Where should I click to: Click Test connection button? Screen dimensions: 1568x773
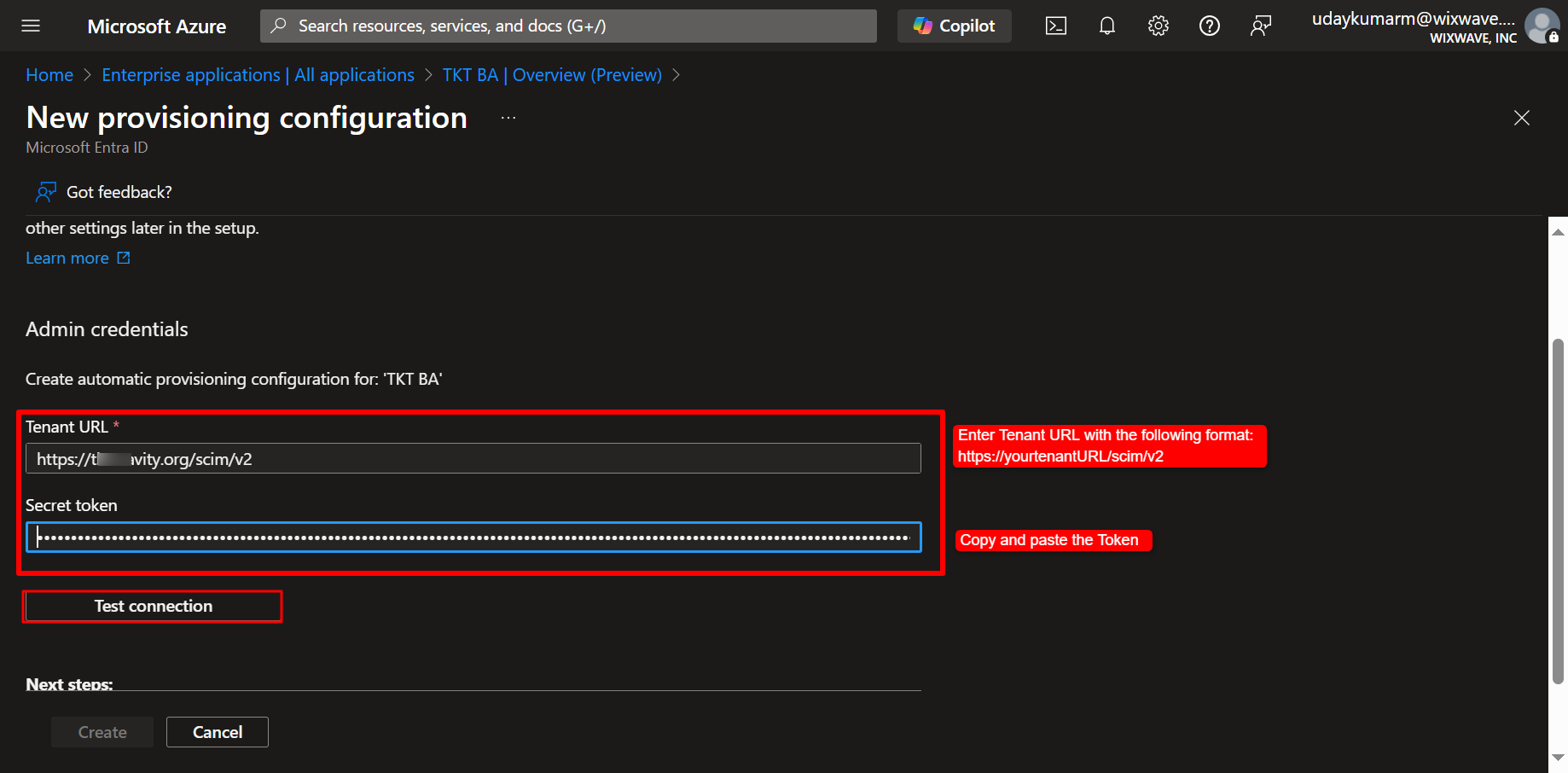point(154,606)
